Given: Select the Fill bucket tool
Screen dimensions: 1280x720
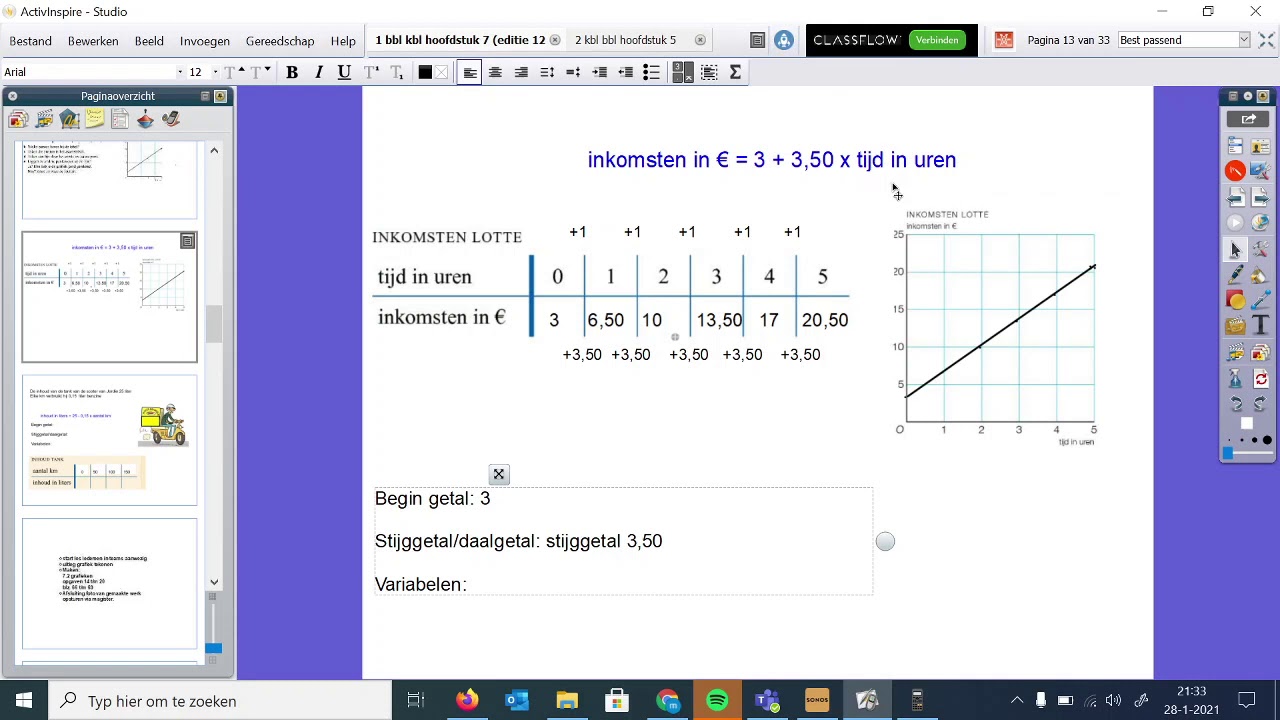Looking at the screenshot, I should coord(1260,275).
